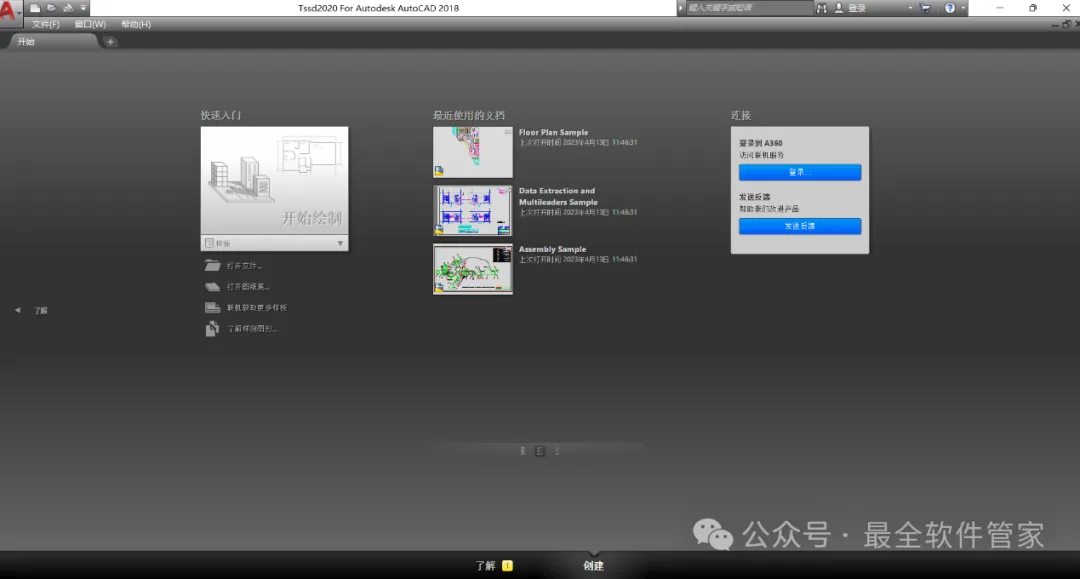Viewport: 1080px width, 579px height.
Task: Click the 打开文件... link
Action: point(245,266)
